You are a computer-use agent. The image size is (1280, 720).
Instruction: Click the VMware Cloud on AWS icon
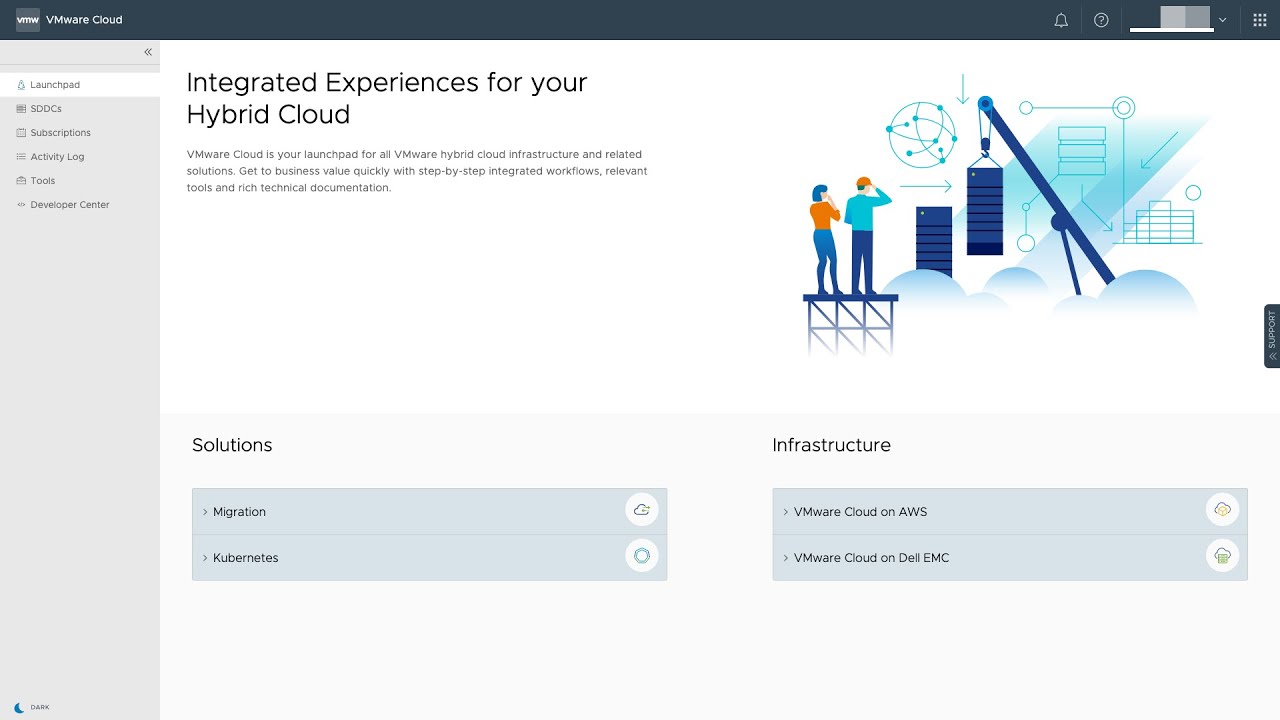click(1222, 510)
